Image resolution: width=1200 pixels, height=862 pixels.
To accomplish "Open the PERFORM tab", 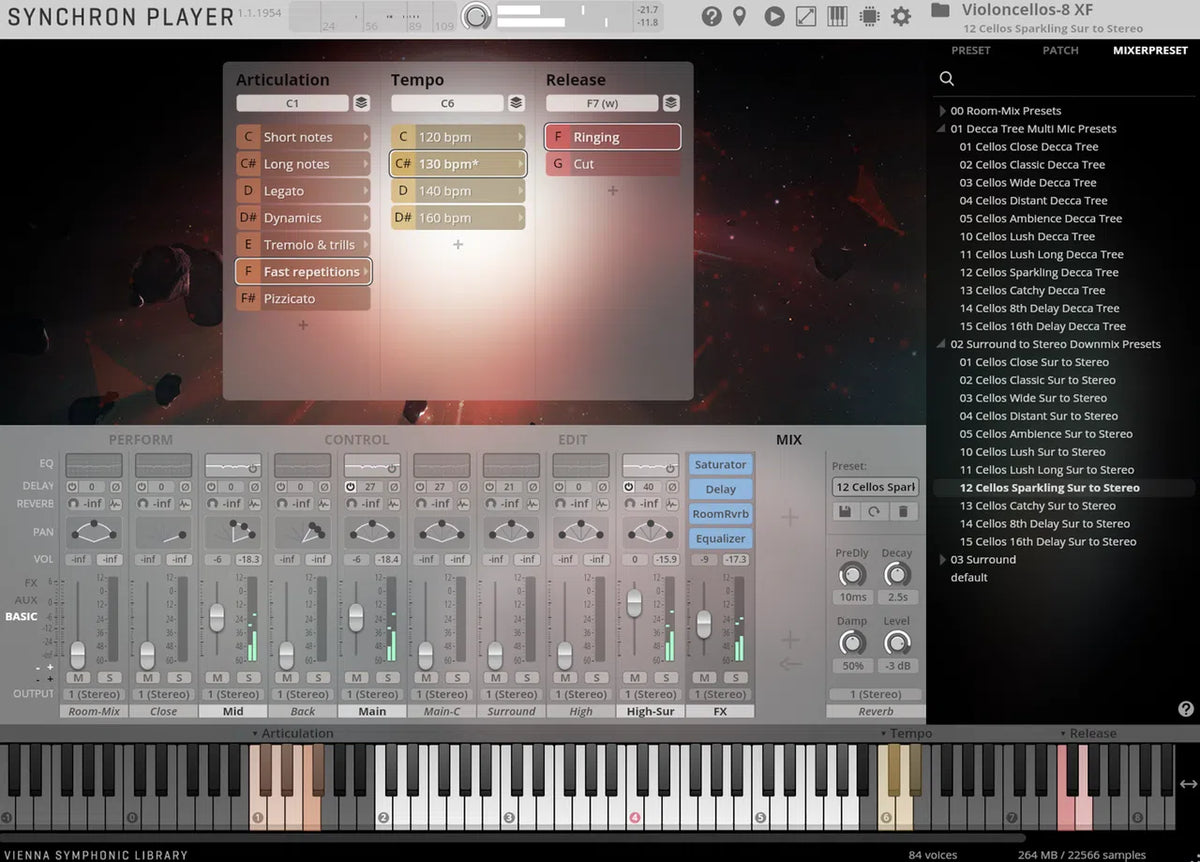I will 140,439.
